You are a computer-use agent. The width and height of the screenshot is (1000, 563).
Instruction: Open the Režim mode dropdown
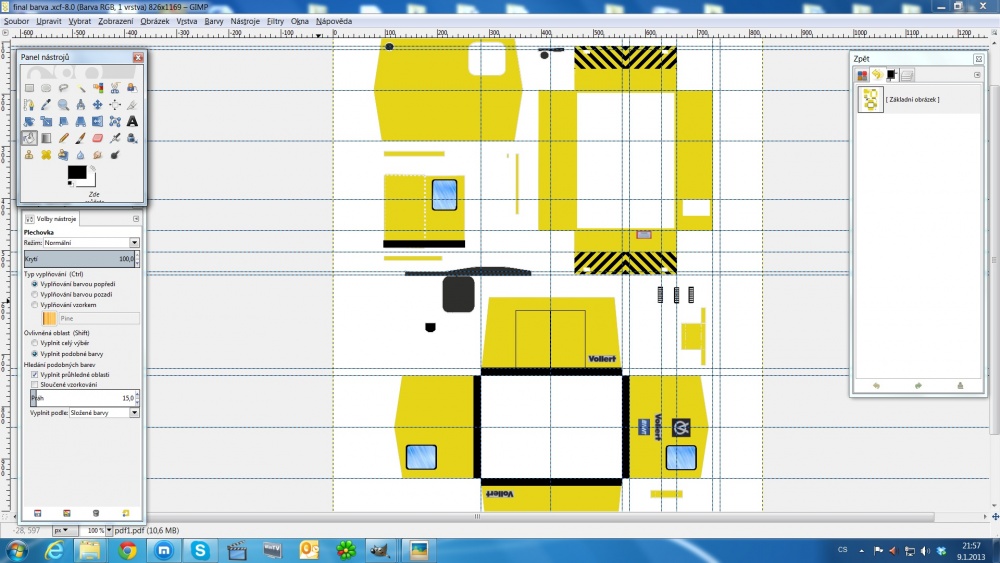[91, 243]
